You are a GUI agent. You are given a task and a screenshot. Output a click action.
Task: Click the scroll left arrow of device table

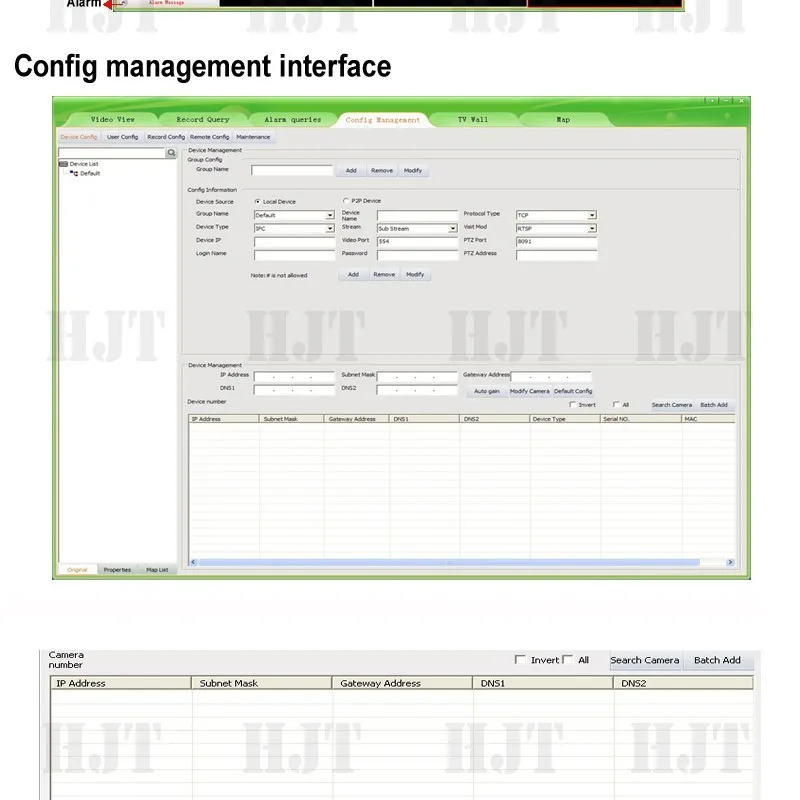[193, 562]
